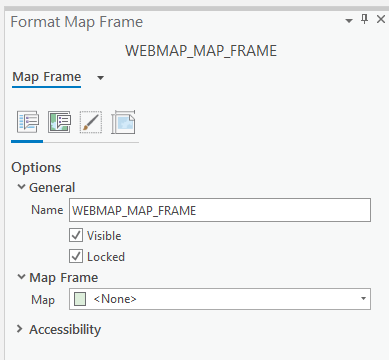Click the Options heading

click(x=36, y=167)
